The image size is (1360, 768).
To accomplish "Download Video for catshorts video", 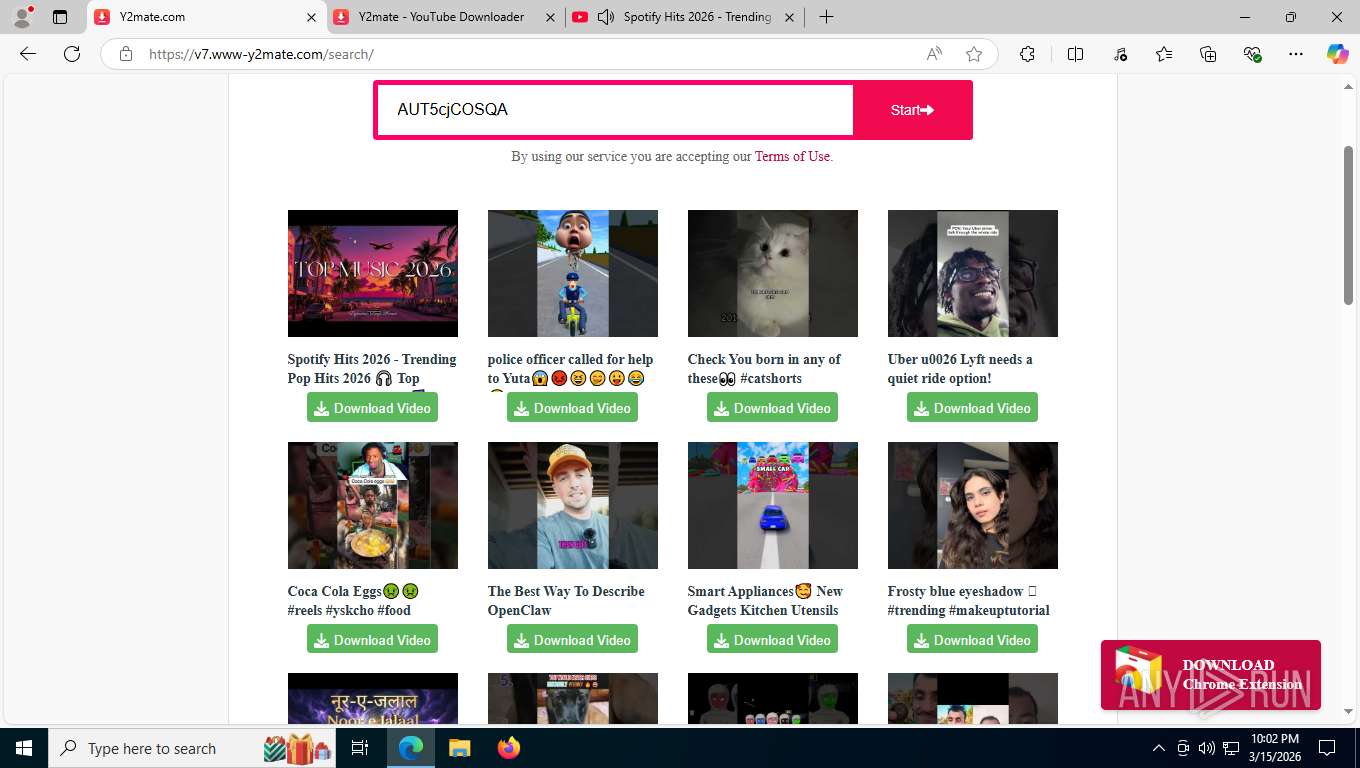I will pos(772,408).
